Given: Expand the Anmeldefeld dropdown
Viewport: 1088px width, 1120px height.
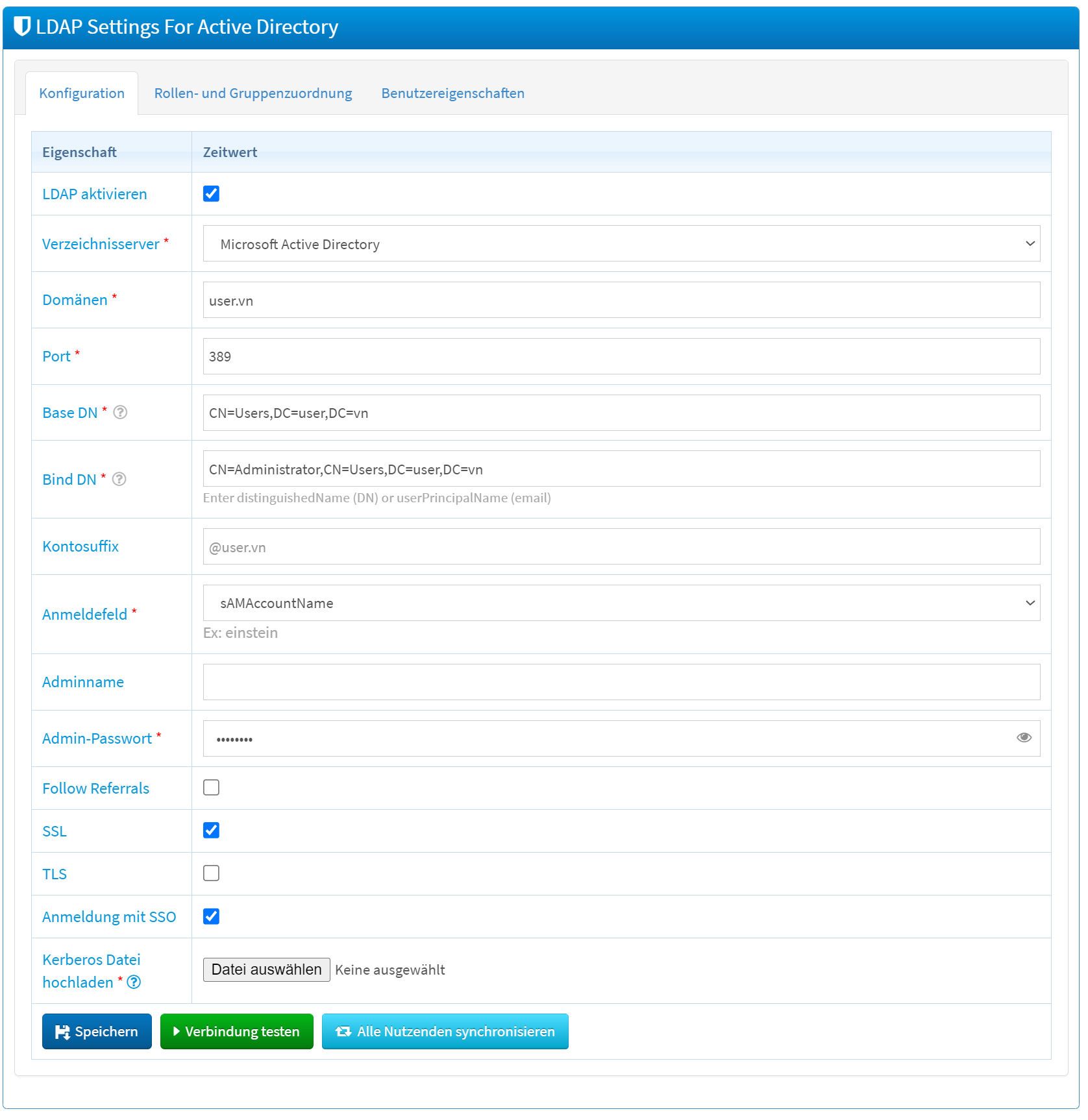Looking at the screenshot, I should point(621,603).
